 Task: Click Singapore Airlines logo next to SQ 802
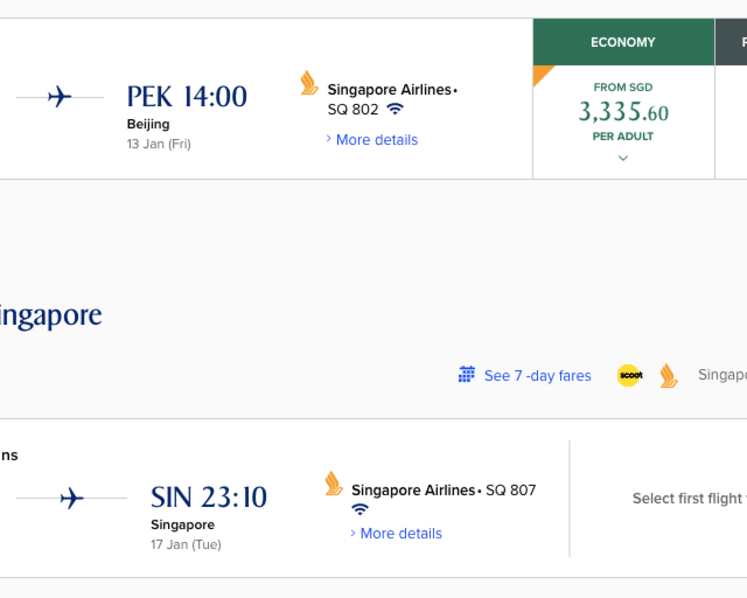point(309,83)
